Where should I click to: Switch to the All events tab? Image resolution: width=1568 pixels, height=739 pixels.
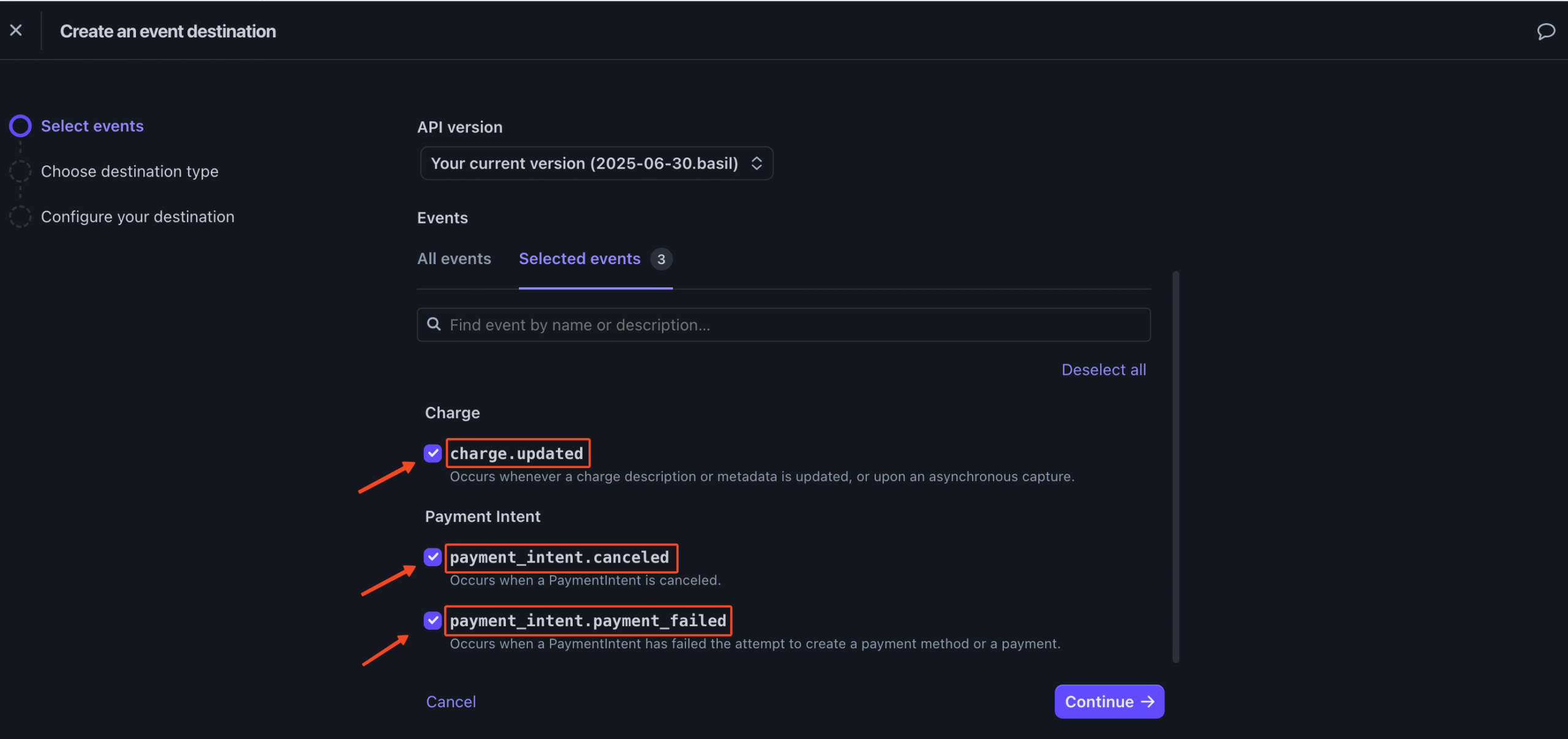tap(454, 259)
